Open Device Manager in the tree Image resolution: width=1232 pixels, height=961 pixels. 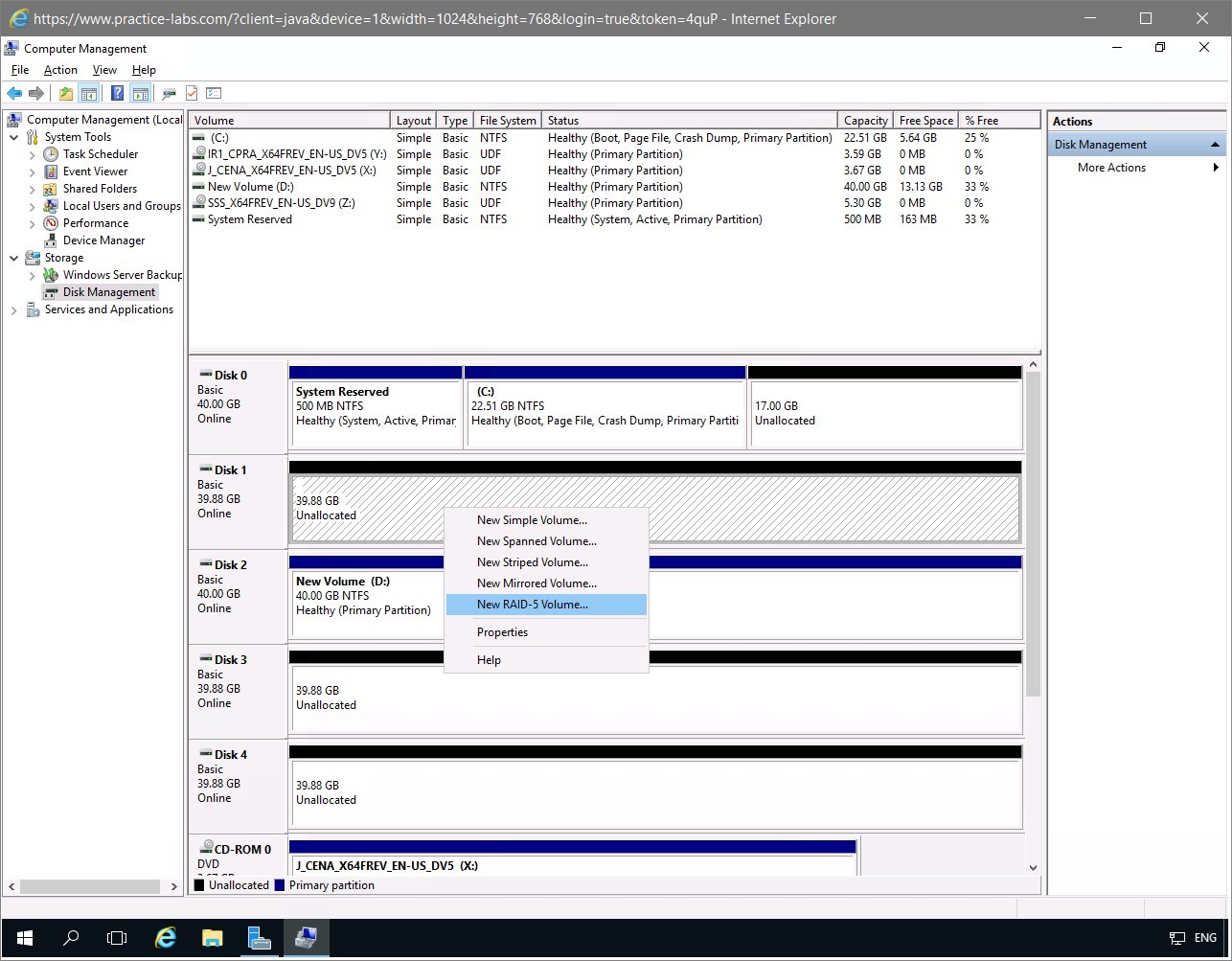103,240
